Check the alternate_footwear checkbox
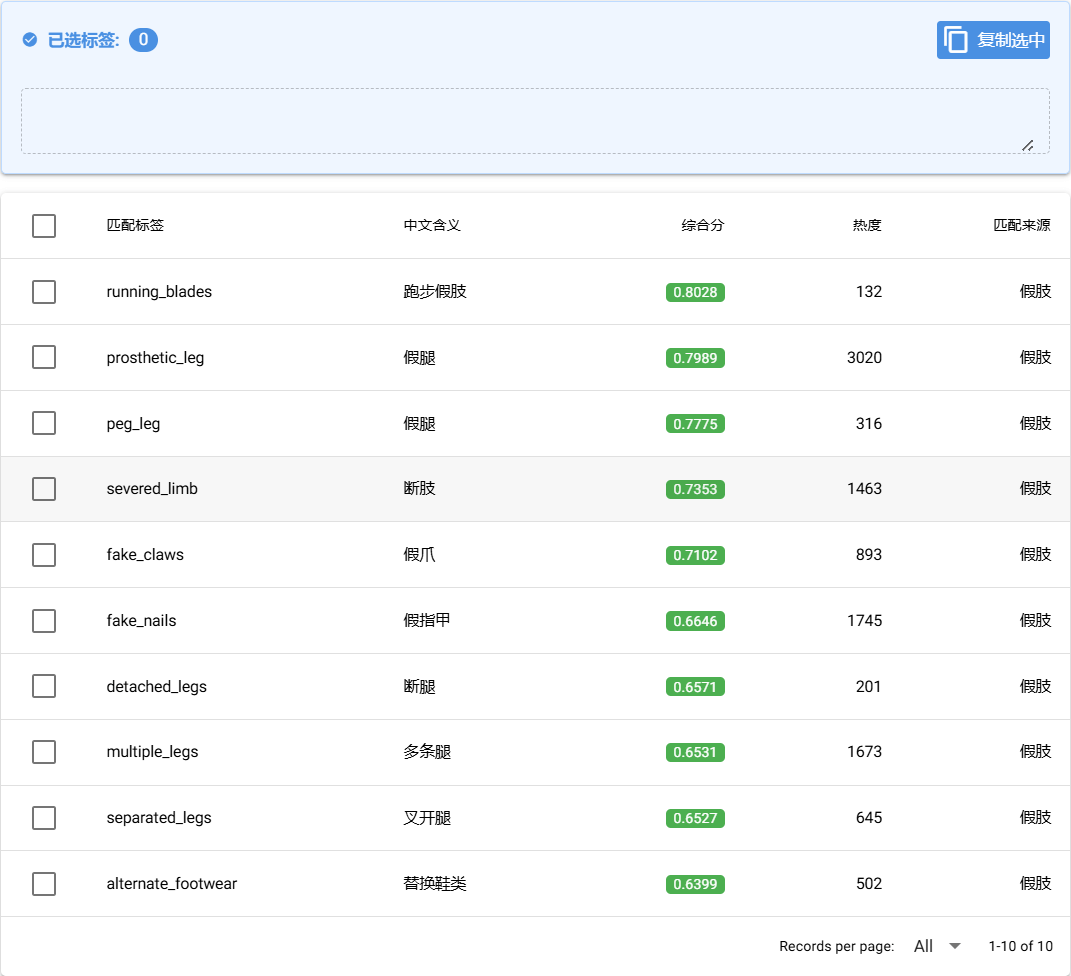The height and width of the screenshot is (976, 1071). 44,884
